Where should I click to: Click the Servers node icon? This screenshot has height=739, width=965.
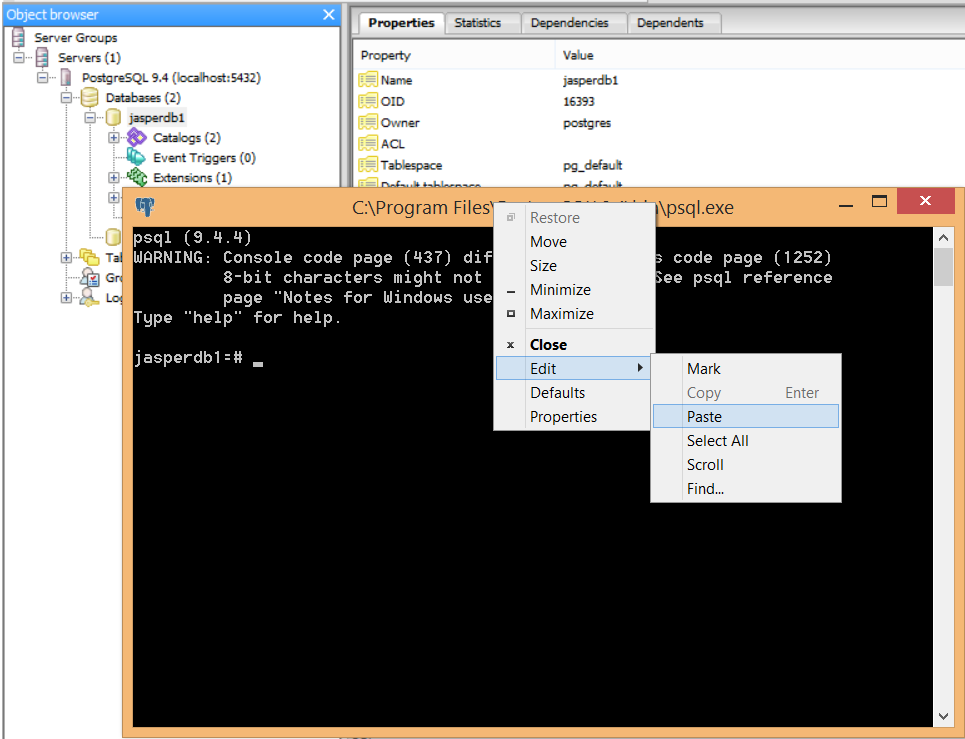click(x=42, y=57)
